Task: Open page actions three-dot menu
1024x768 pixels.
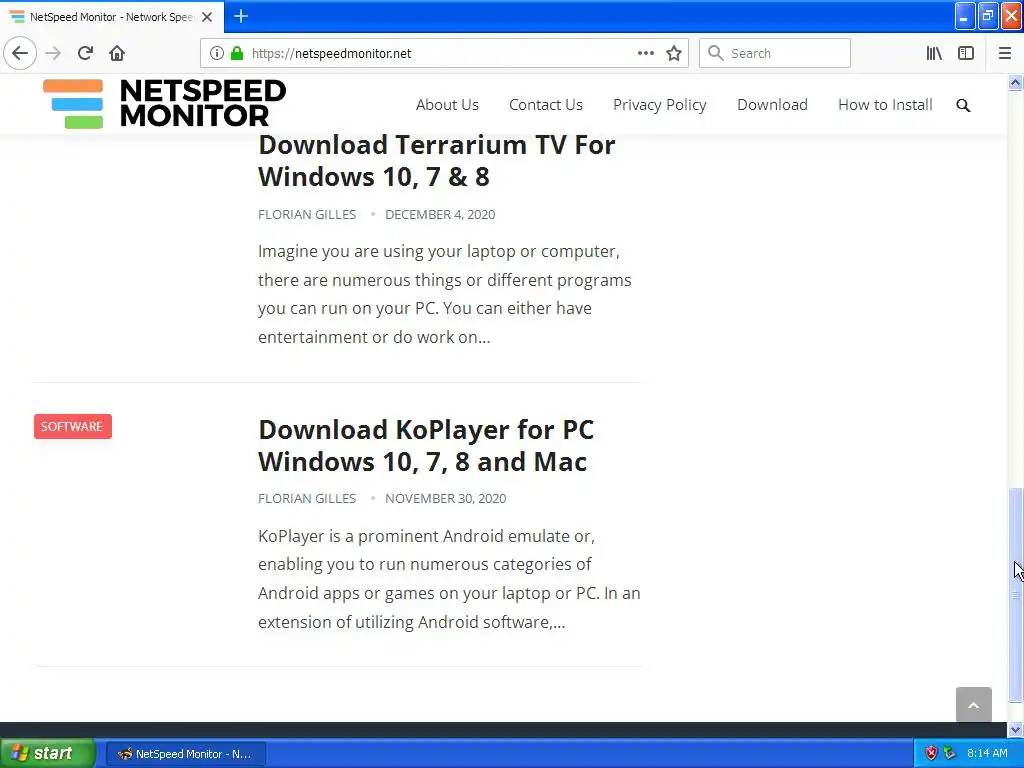Action: (645, 53)
